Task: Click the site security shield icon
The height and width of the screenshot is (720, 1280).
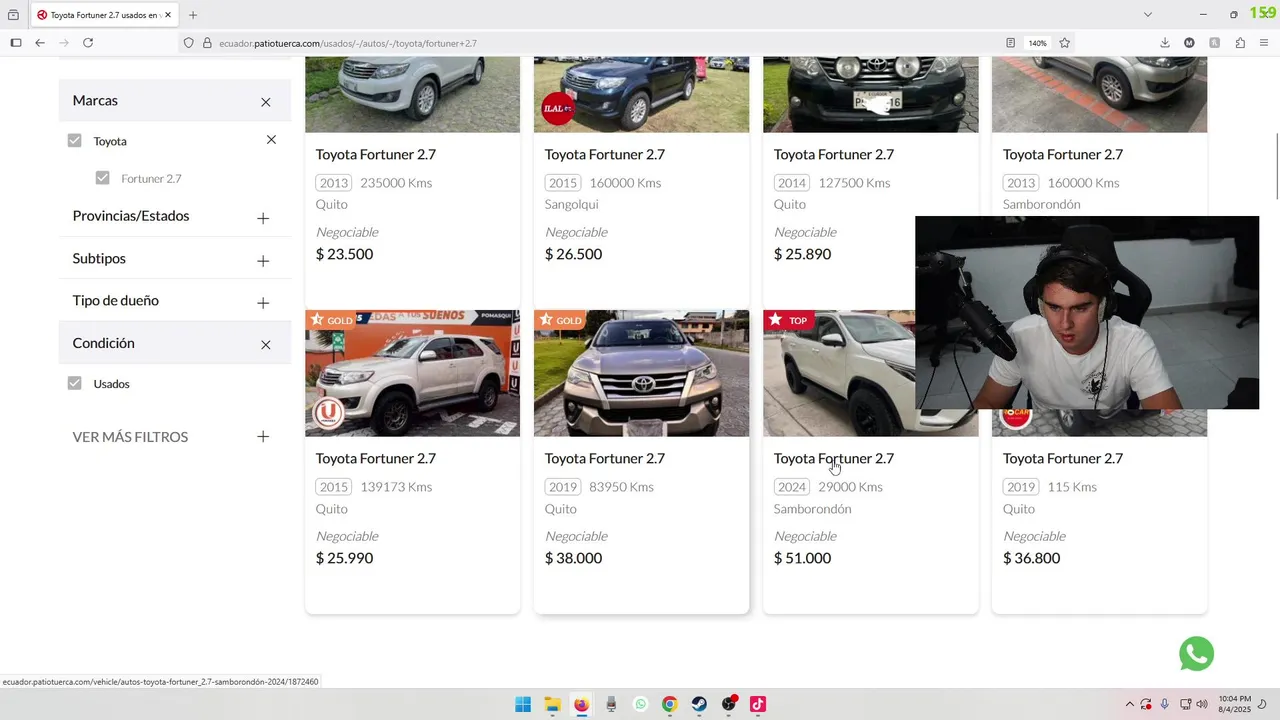Action: (x=188, y=43)
